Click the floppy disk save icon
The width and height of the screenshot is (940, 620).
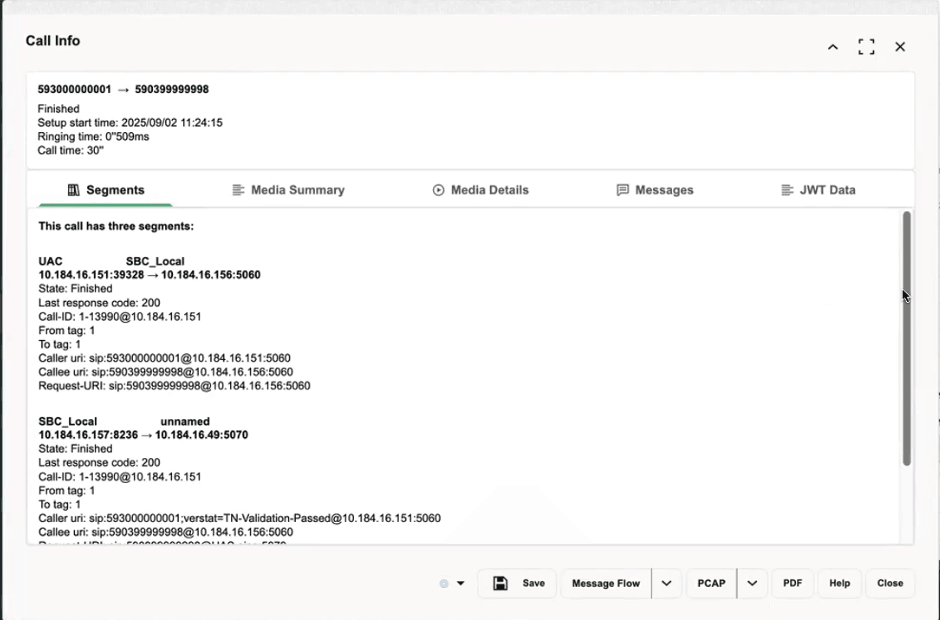[x=500, y=583]
